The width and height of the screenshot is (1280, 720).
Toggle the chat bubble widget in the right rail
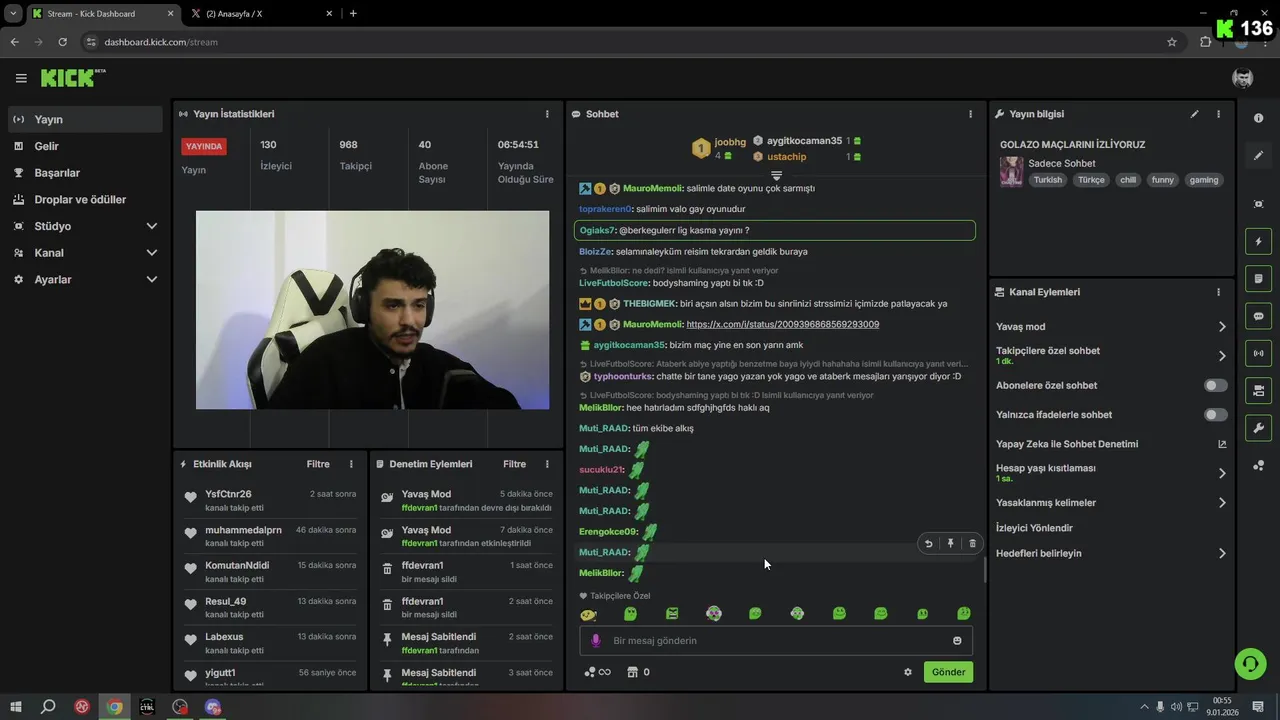(x=1258, y=316)
